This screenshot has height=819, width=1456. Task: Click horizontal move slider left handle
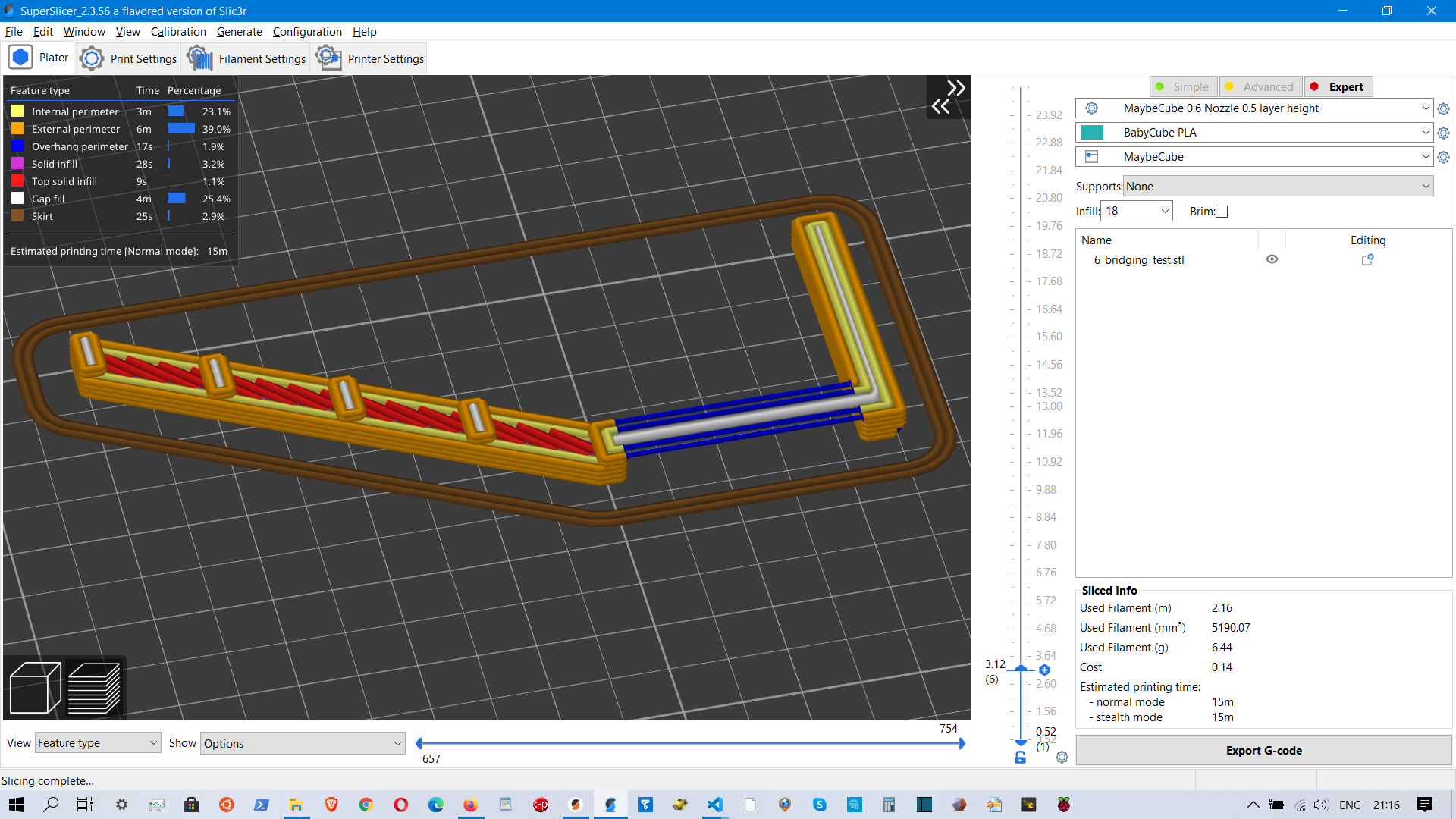[419, 744]
